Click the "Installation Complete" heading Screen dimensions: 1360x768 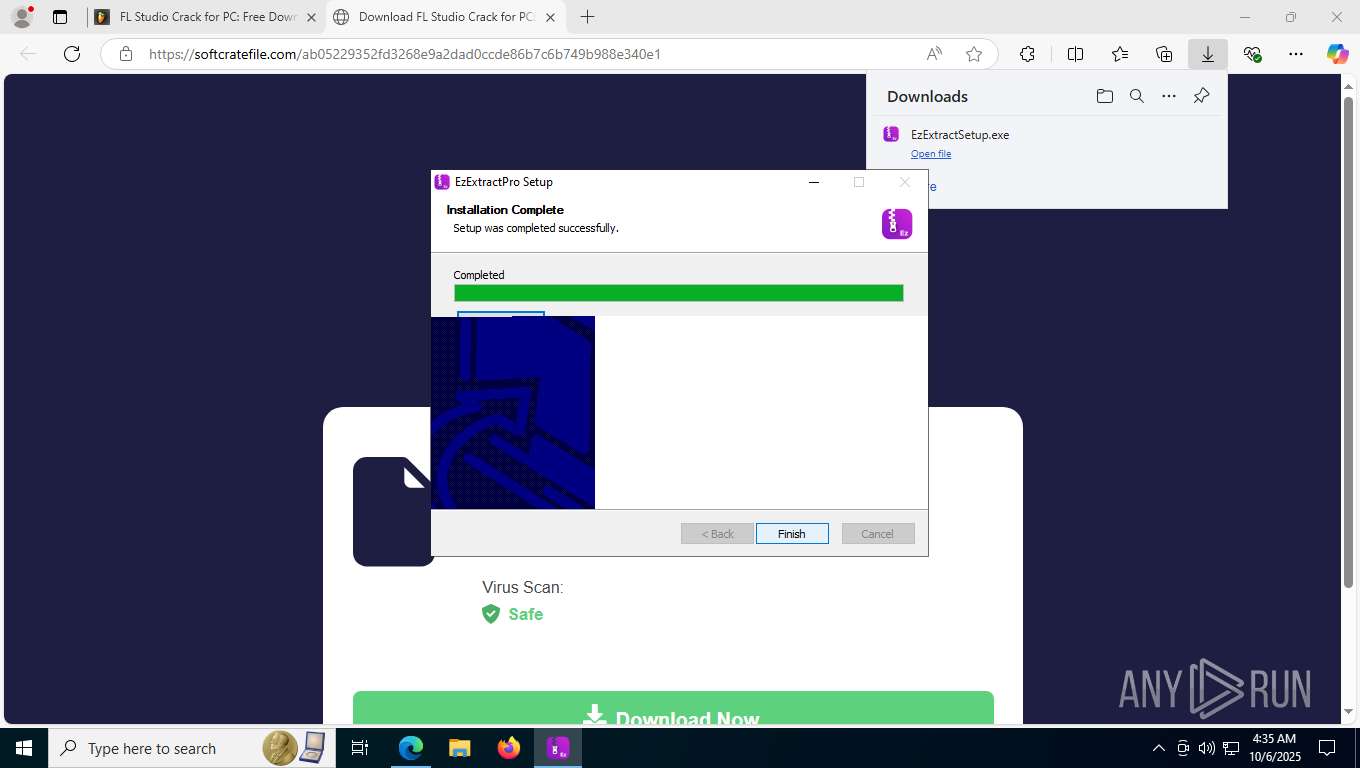pyautogui.click(x=505, y=210)
